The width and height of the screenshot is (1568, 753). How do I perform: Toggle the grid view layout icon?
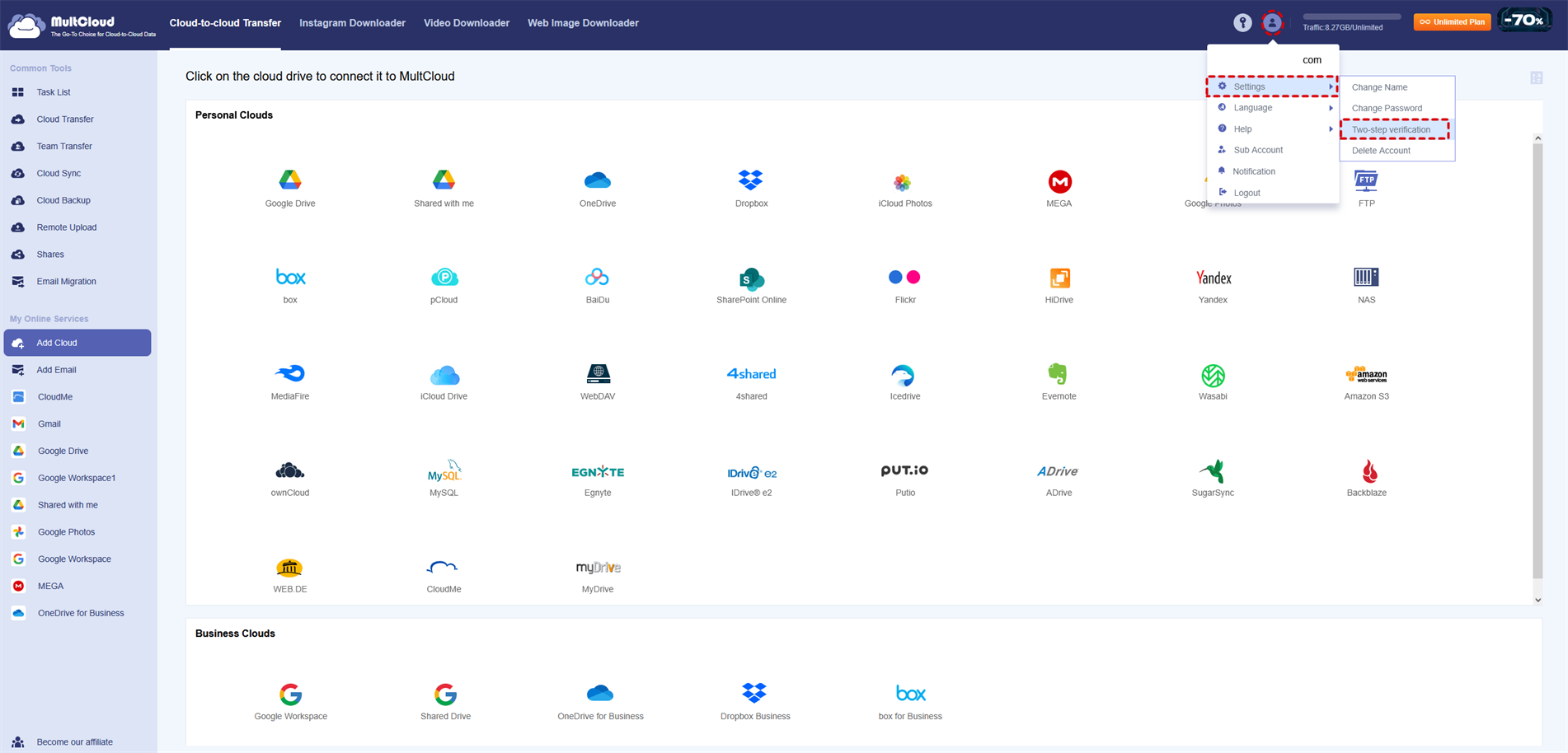1537,77
